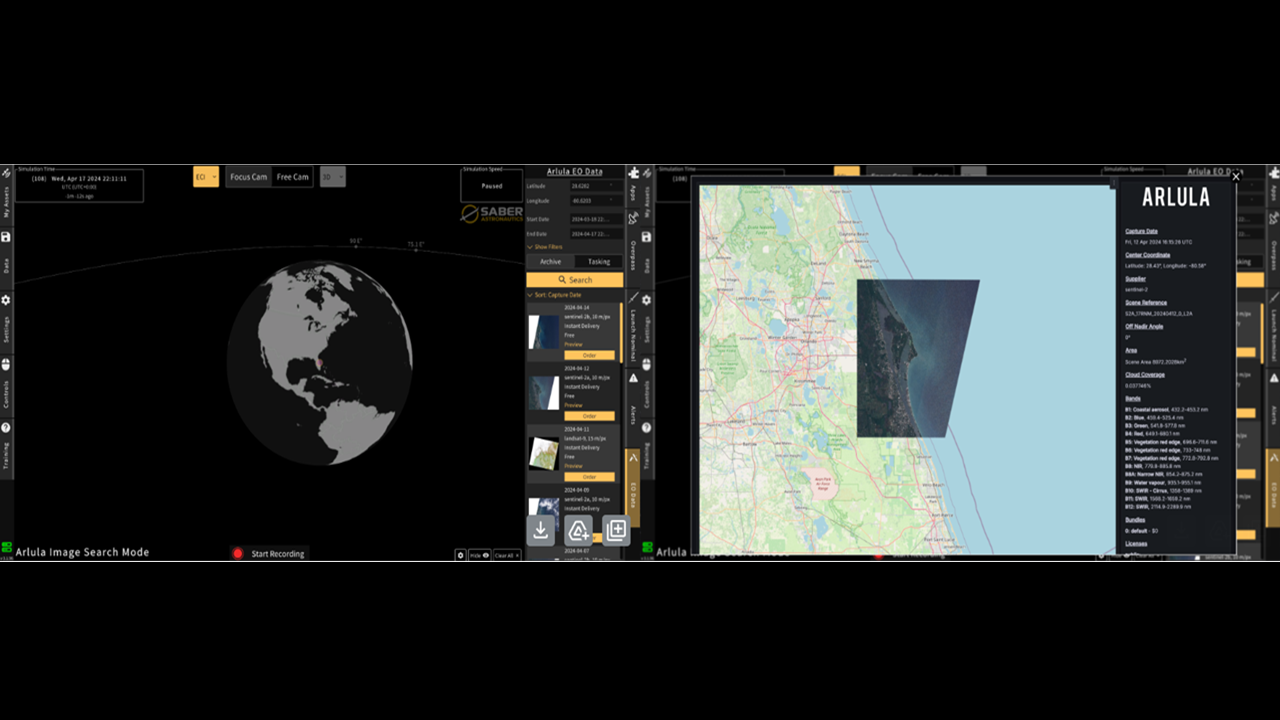1280x720 pixels.
Task: Open the End Date field
Action: pyautogui.click(x=596, y=234)
